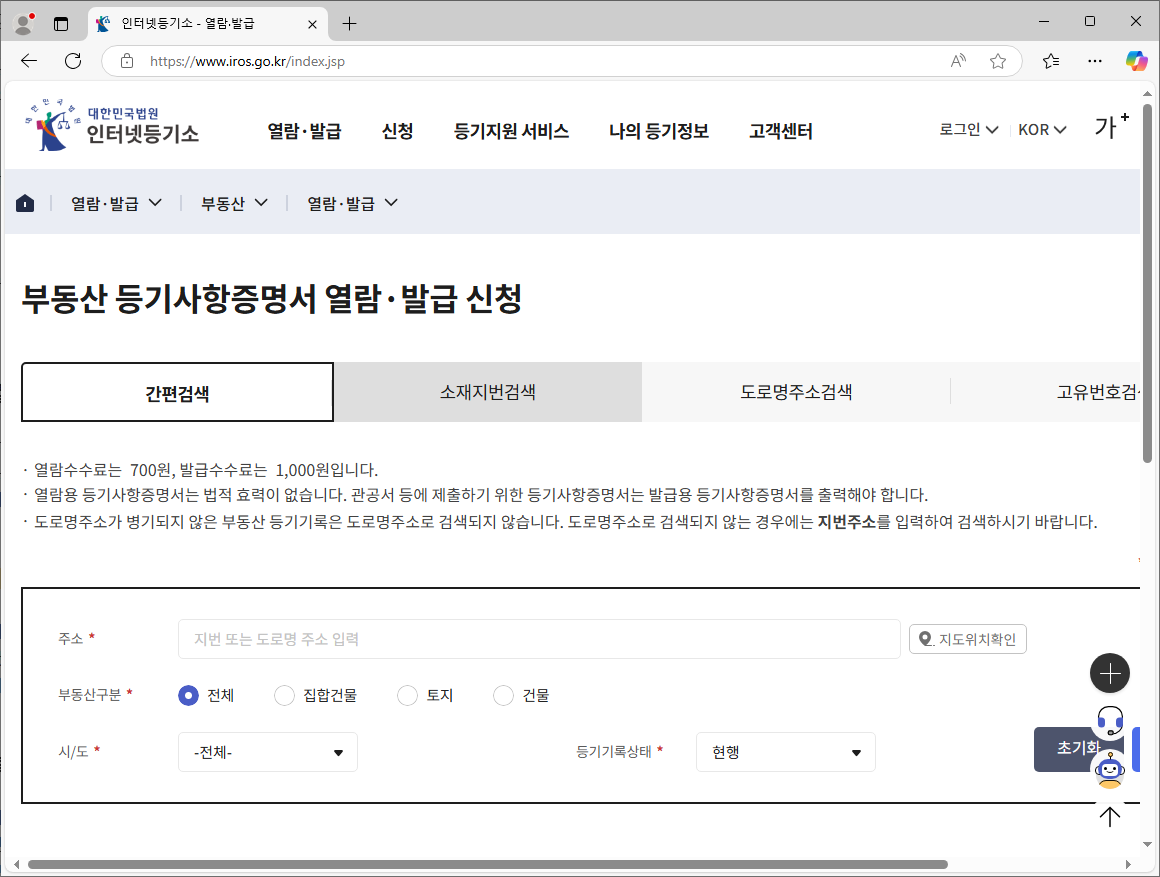Viewport: 1160px width, 877px height.
Task: Click the dark circular plus floating icon
Action: (x=1110, y=673)
